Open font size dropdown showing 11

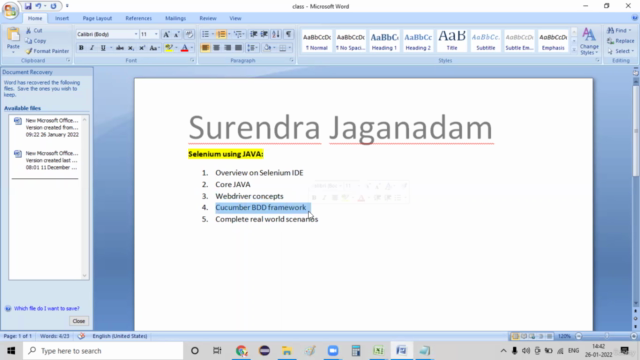point(156,34)
